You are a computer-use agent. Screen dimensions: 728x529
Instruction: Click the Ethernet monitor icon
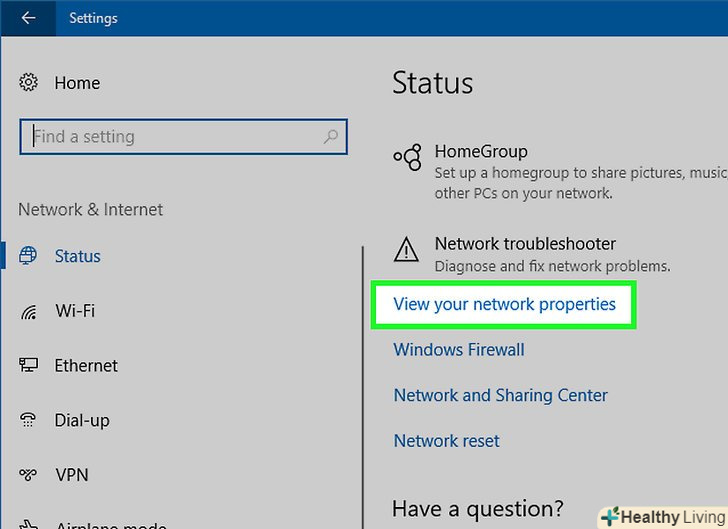(x=29, y=366)
